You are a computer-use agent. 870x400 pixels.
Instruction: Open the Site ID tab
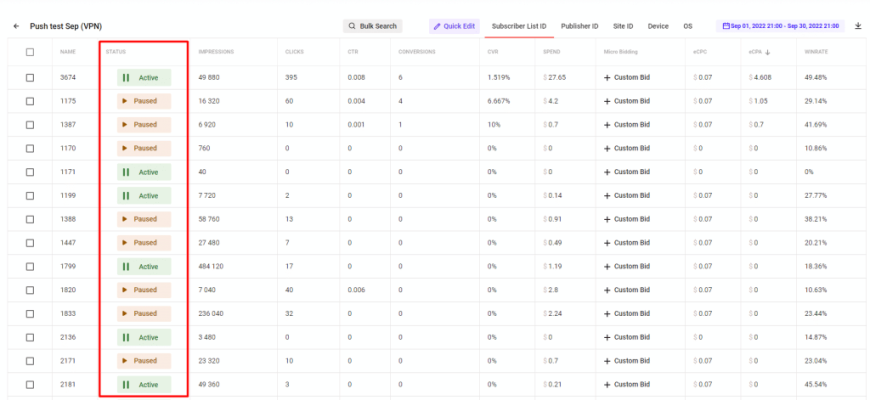[623, 26]
